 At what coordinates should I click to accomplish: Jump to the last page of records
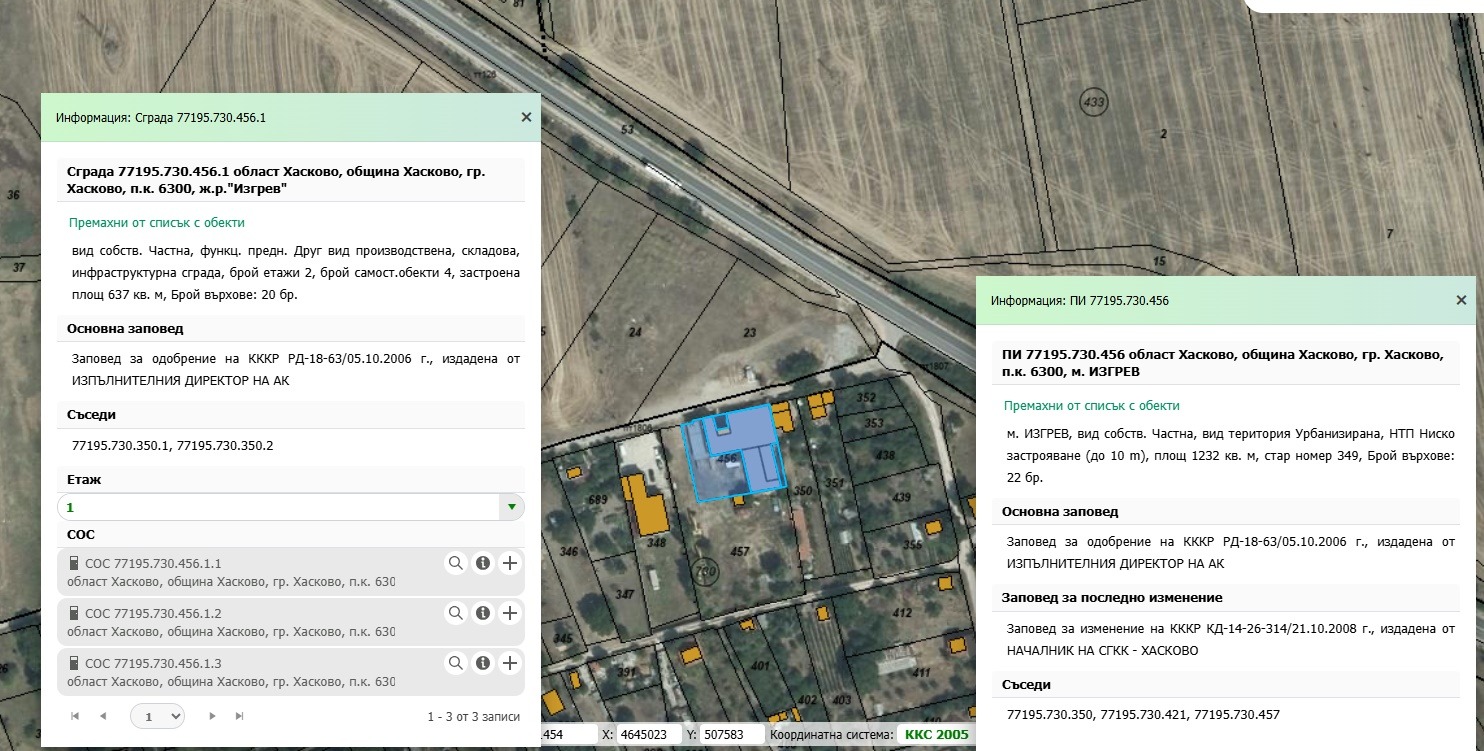[239, 716]
